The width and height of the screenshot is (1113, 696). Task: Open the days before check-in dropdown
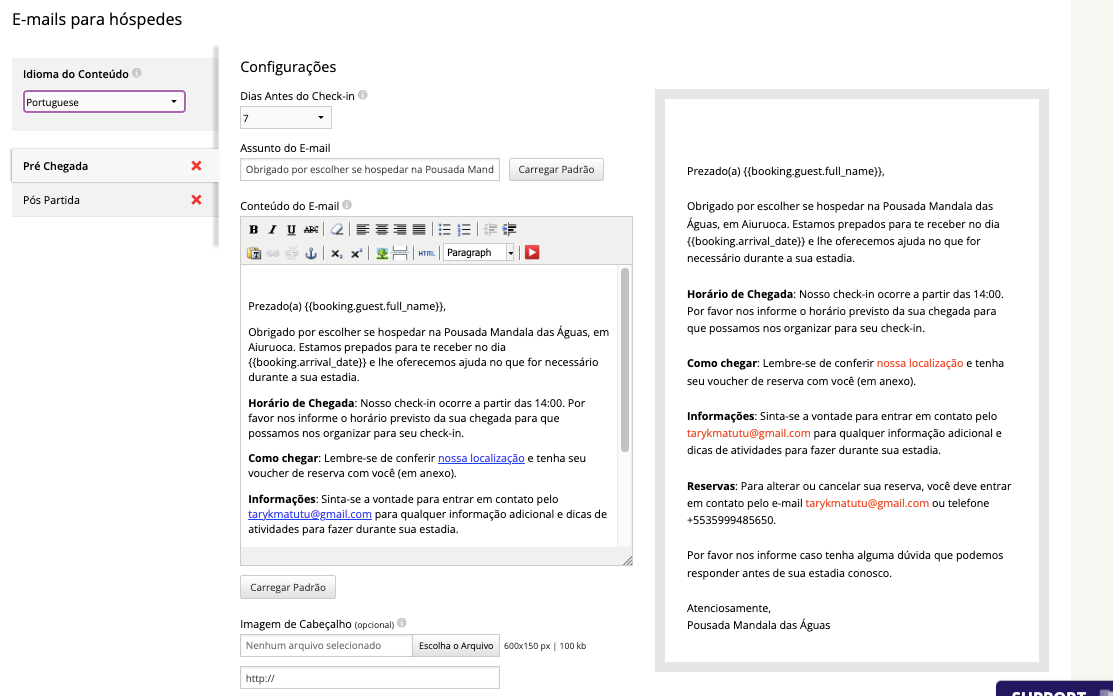coord(285,118)
